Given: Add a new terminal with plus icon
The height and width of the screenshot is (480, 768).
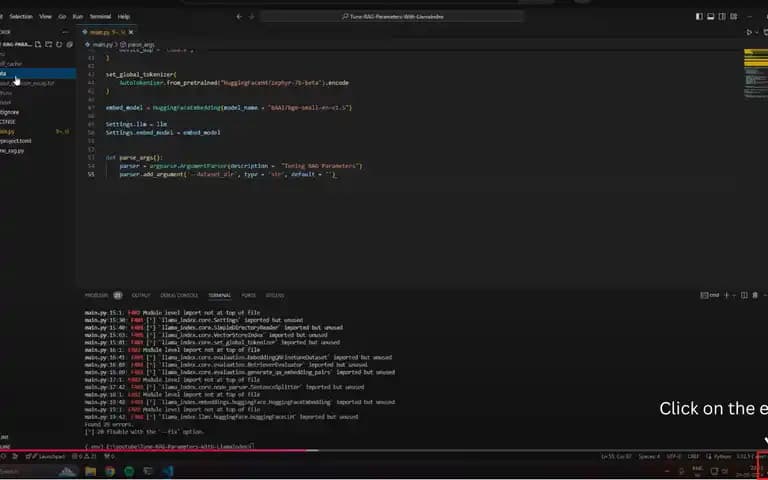Looking at the screenshot, I should [726, 295].
